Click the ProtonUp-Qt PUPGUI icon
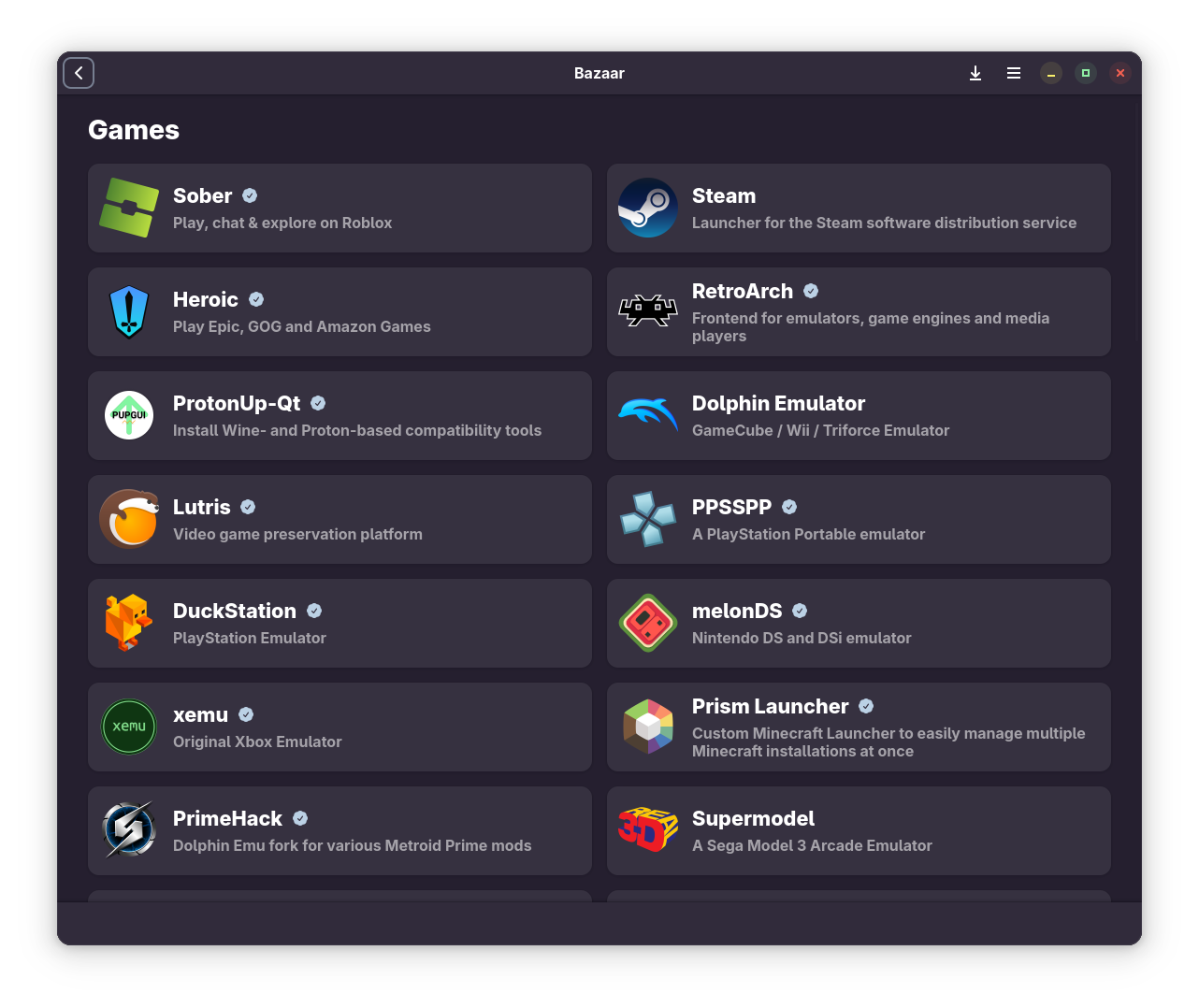 click(x=129, y=415)
